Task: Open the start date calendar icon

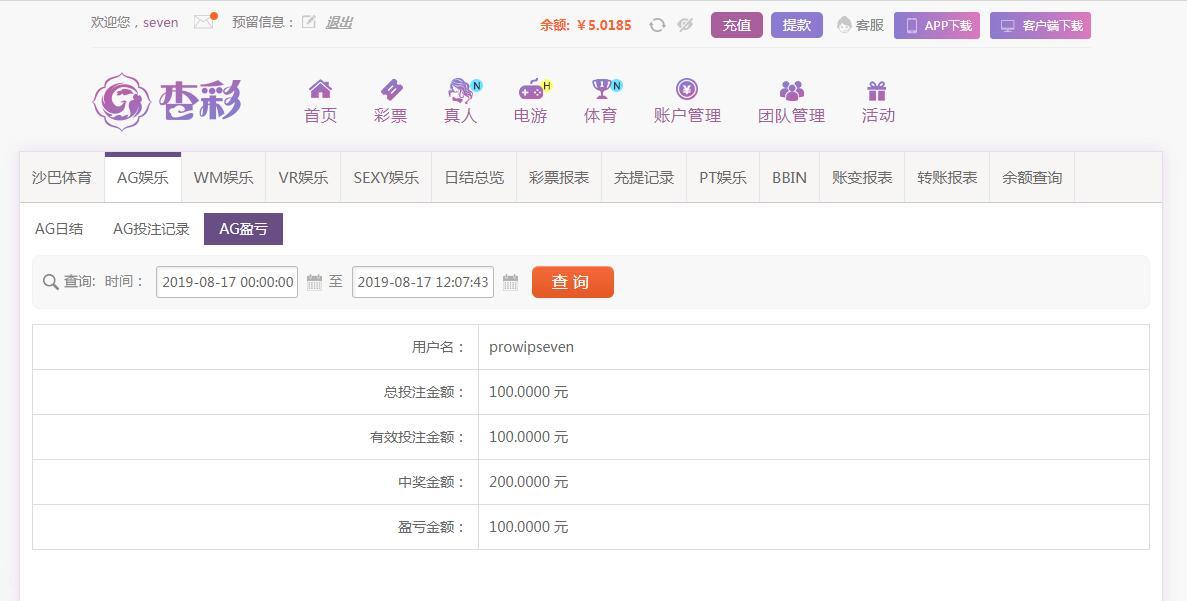Action: pos(314,282)
